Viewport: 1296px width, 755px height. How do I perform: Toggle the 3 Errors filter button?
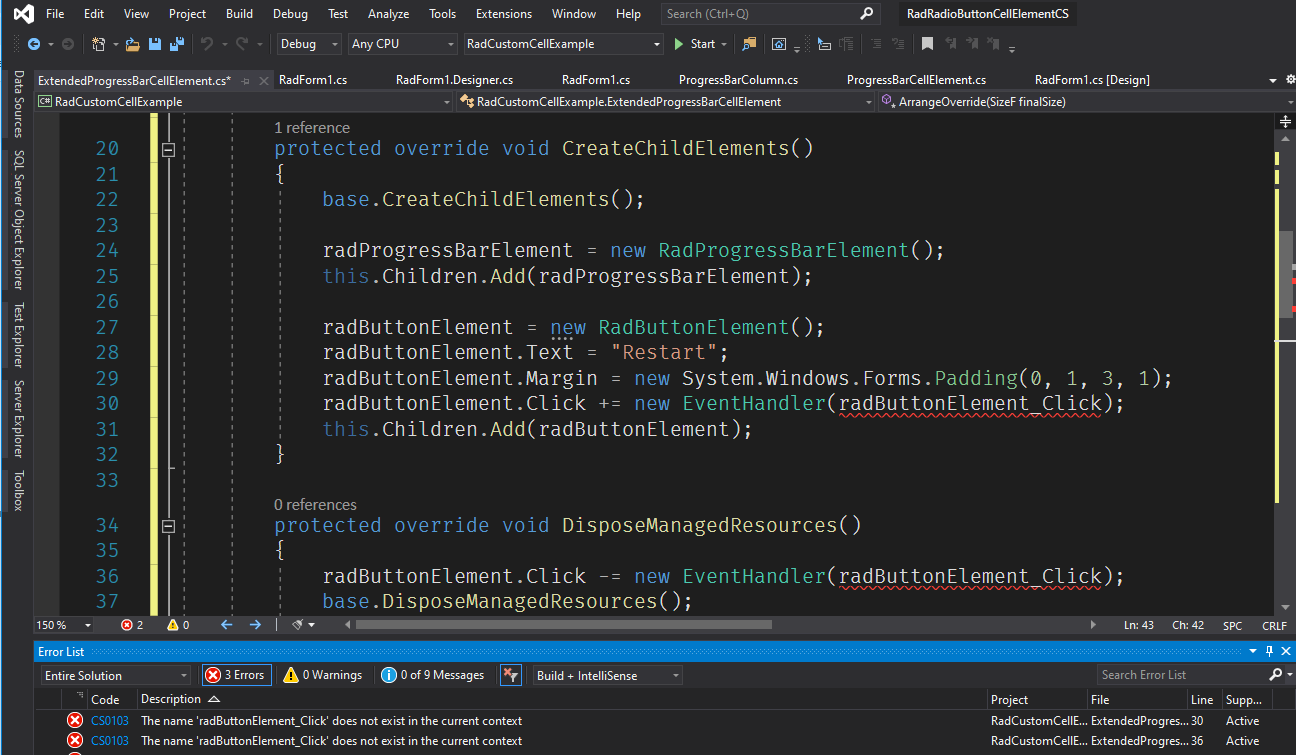coord(236,675)
